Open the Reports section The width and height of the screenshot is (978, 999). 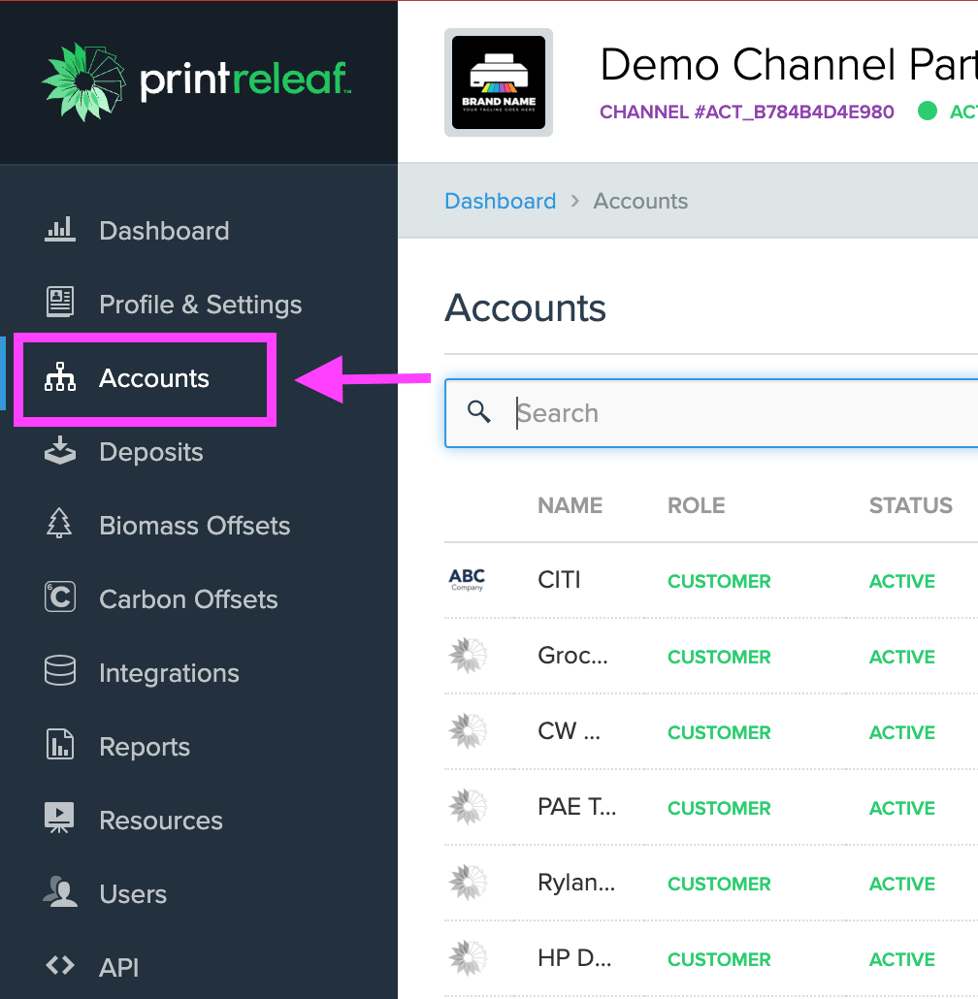[145, 747]
